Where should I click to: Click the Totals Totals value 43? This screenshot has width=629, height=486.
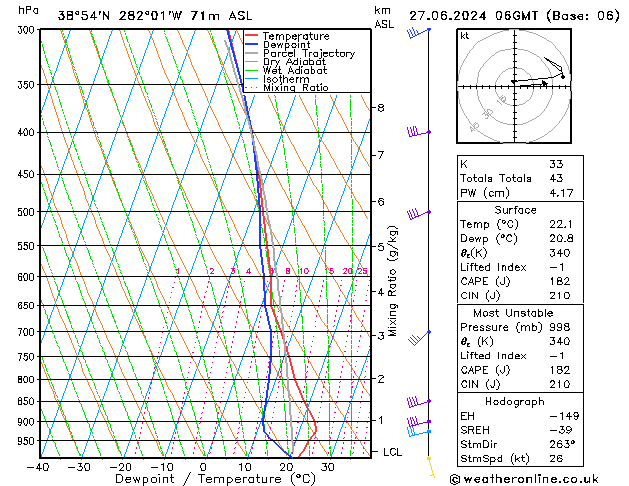tap(556, 178)
